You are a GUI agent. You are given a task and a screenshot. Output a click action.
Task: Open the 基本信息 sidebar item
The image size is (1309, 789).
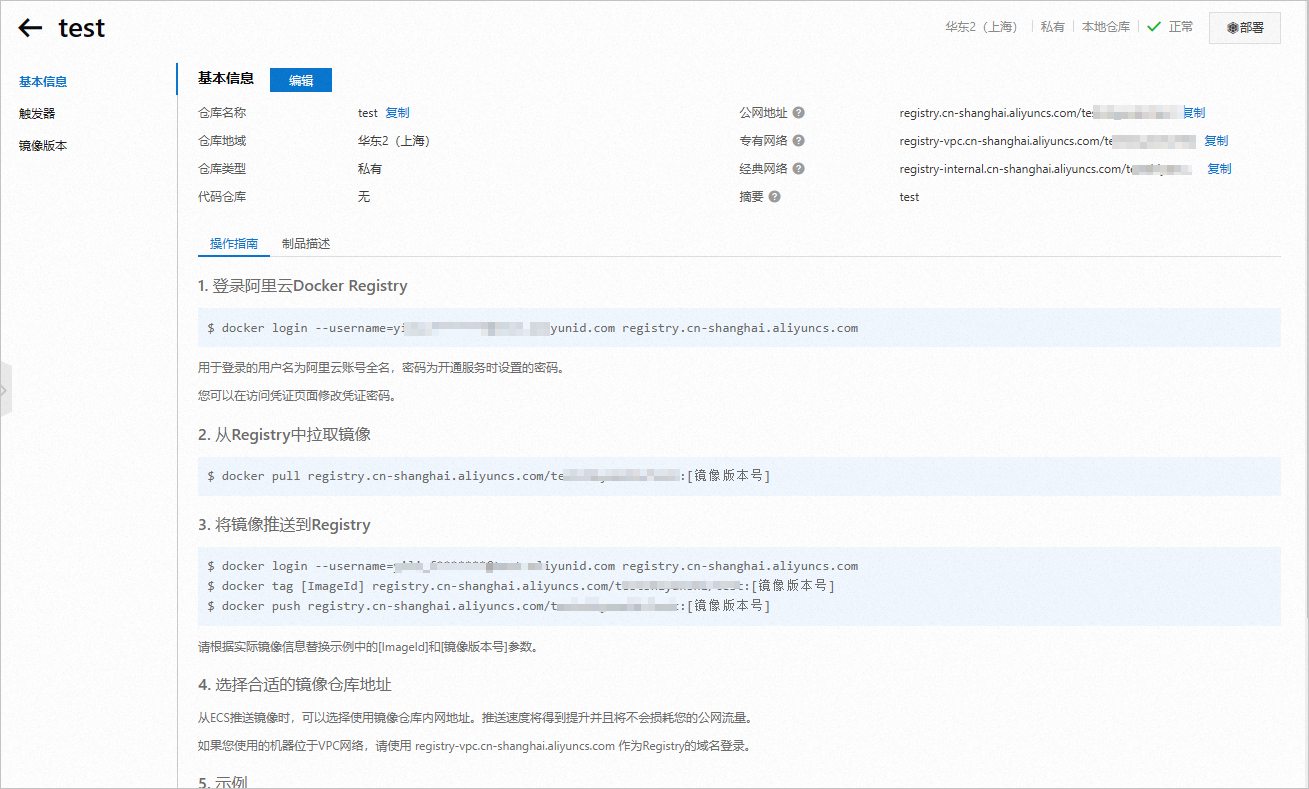point(43,82)
